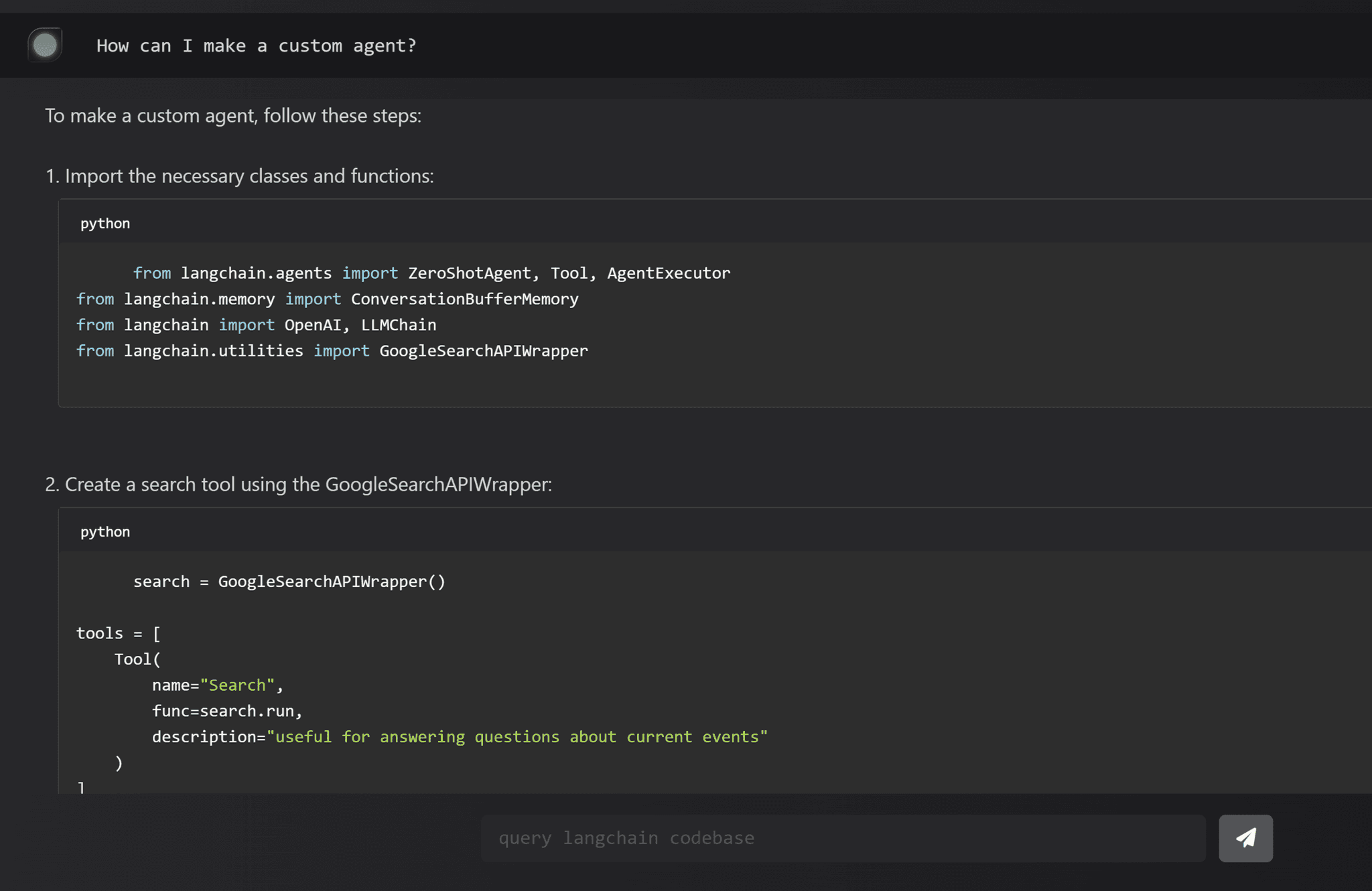This screenshot has width=1372, height=891.
Task: Click the python label of first code block
Action: click(x=105, y=223)
